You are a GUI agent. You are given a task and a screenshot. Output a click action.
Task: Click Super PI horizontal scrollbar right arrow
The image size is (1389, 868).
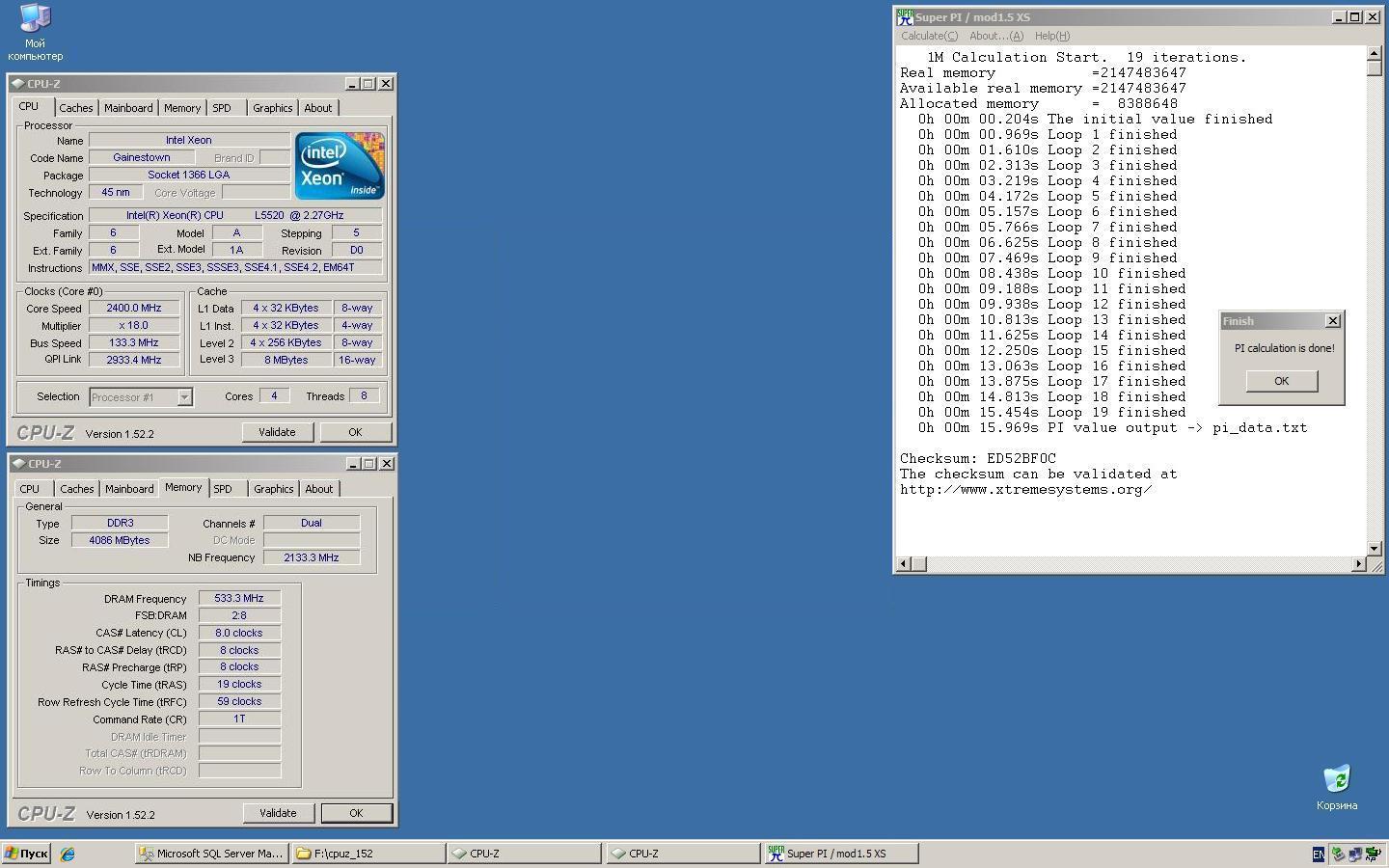point(1359,564)
